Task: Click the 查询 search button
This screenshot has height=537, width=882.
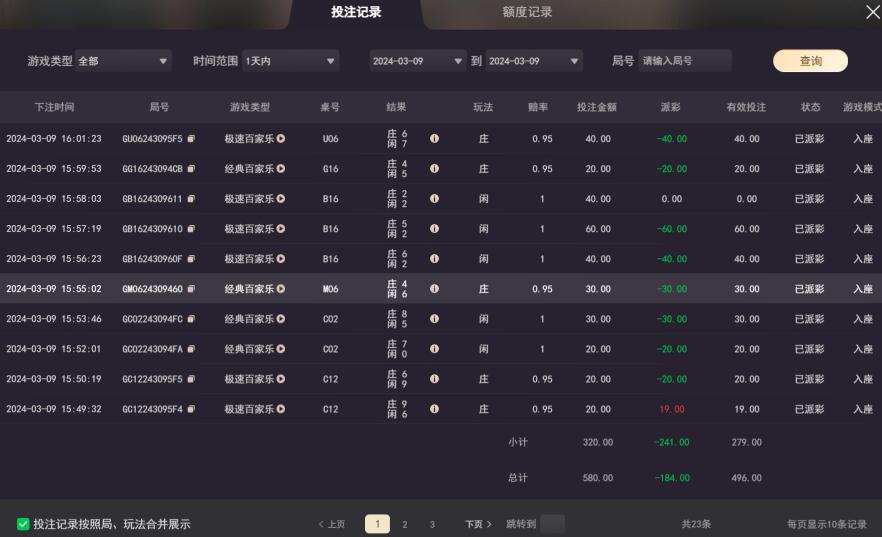Action: click(811, 61)
